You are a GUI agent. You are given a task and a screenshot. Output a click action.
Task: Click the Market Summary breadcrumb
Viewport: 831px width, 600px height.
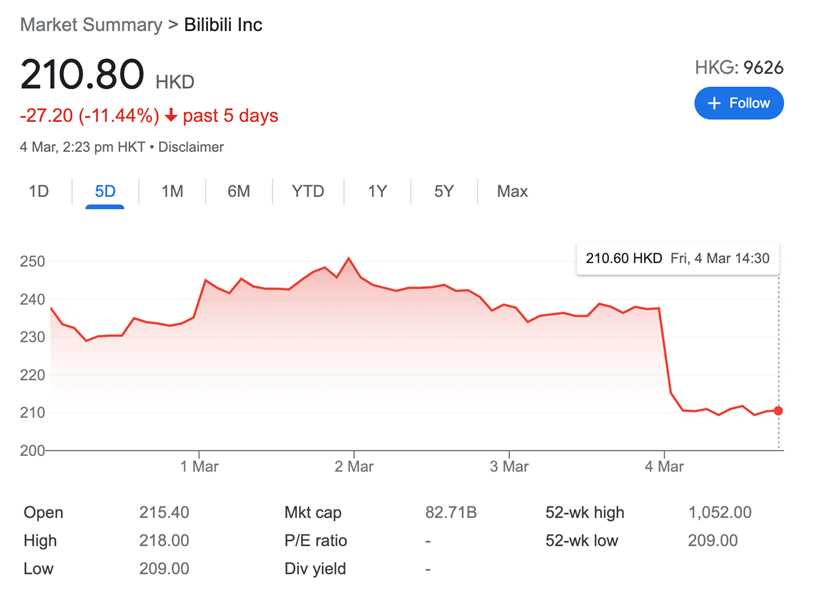click(91, 24)
